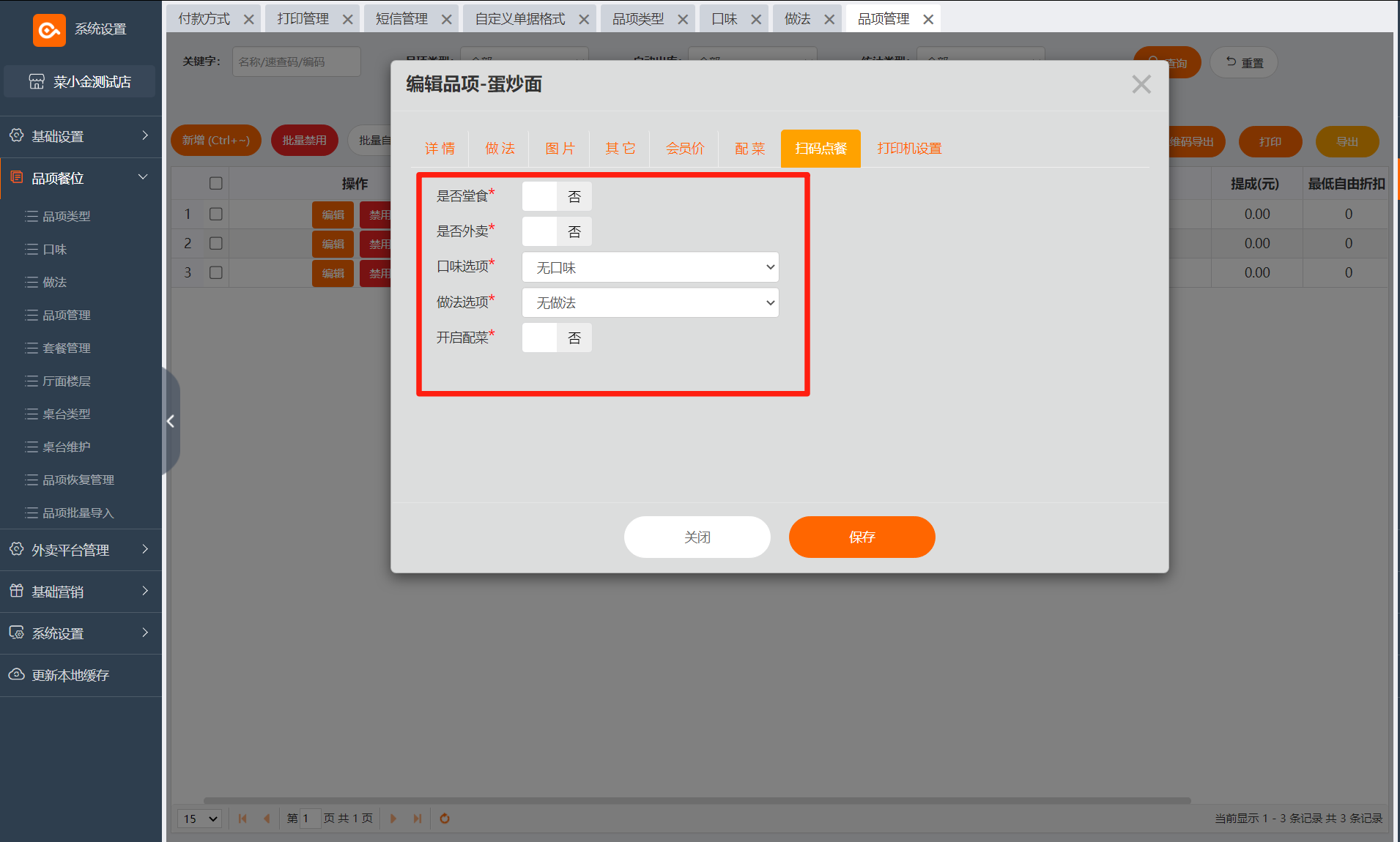1400x842 pixels.
Task: Switch to the 打印机设置 tab
Action: [909, 149]
